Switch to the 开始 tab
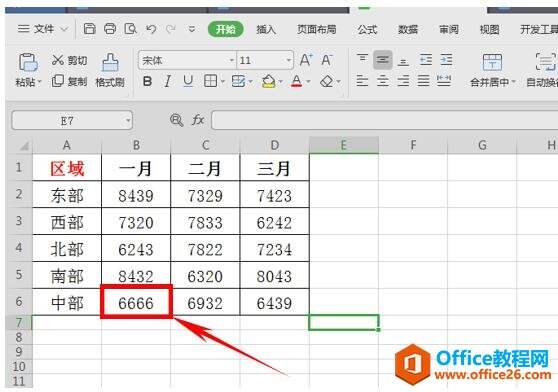This screenshot has height=392, width=558. coord(226,29)
